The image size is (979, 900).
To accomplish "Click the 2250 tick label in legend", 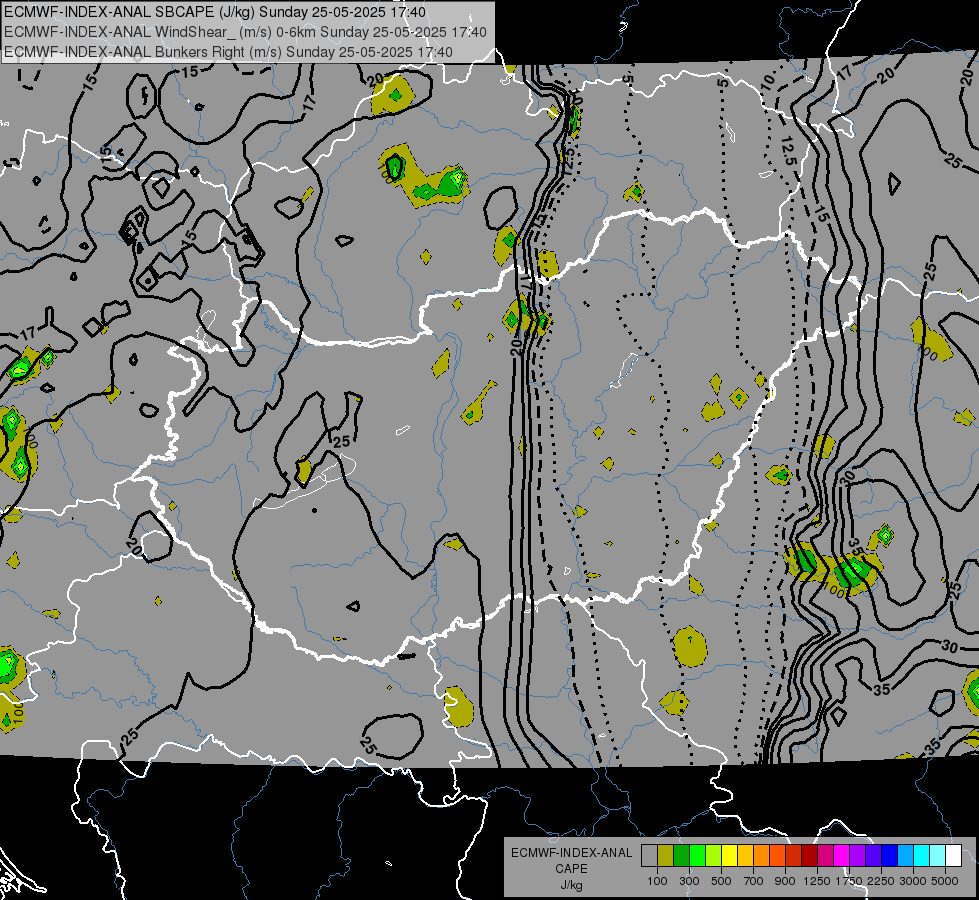I will (x=882, y=881).
